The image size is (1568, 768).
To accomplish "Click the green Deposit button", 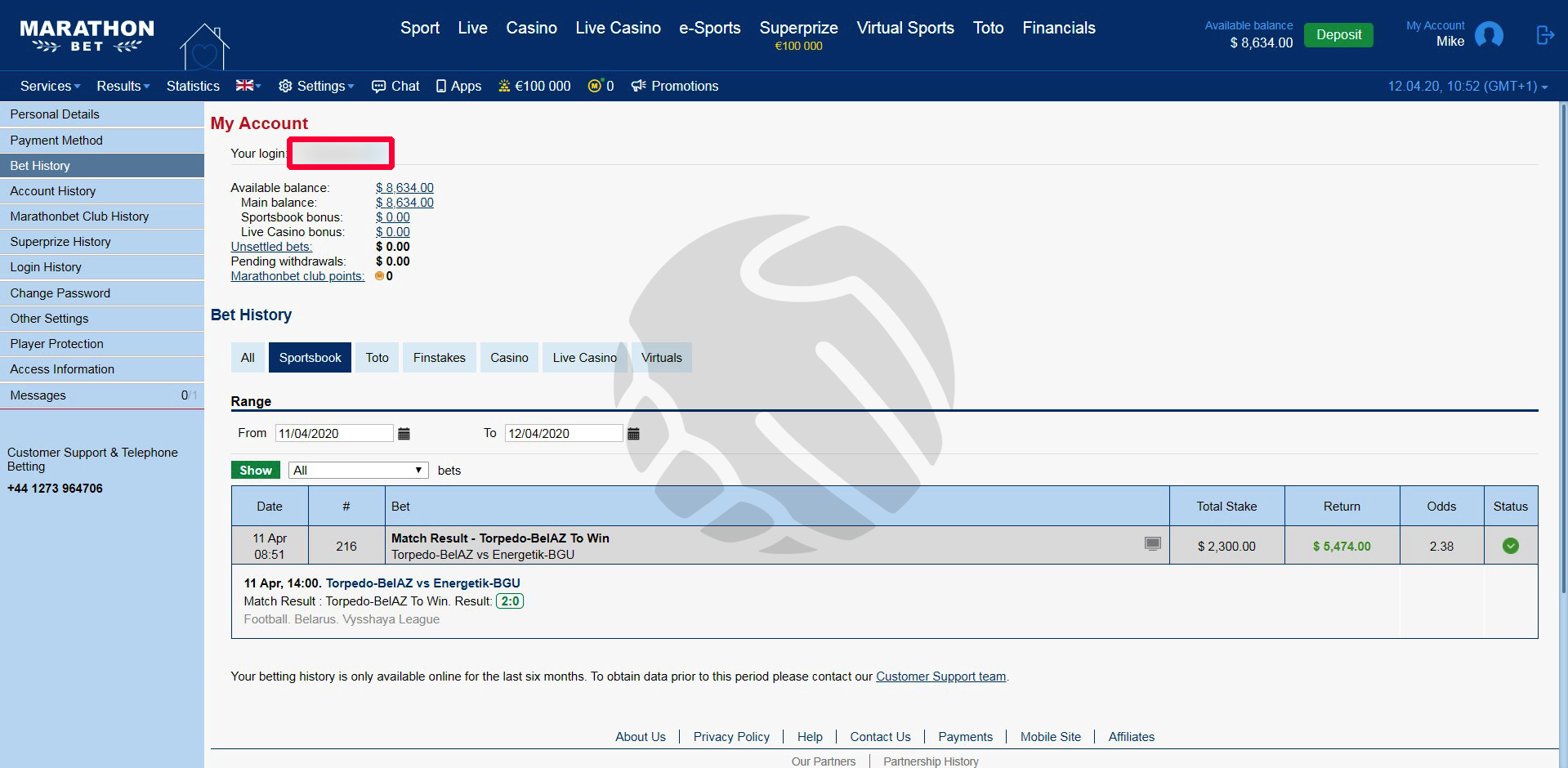I will tap(1338, 35).
